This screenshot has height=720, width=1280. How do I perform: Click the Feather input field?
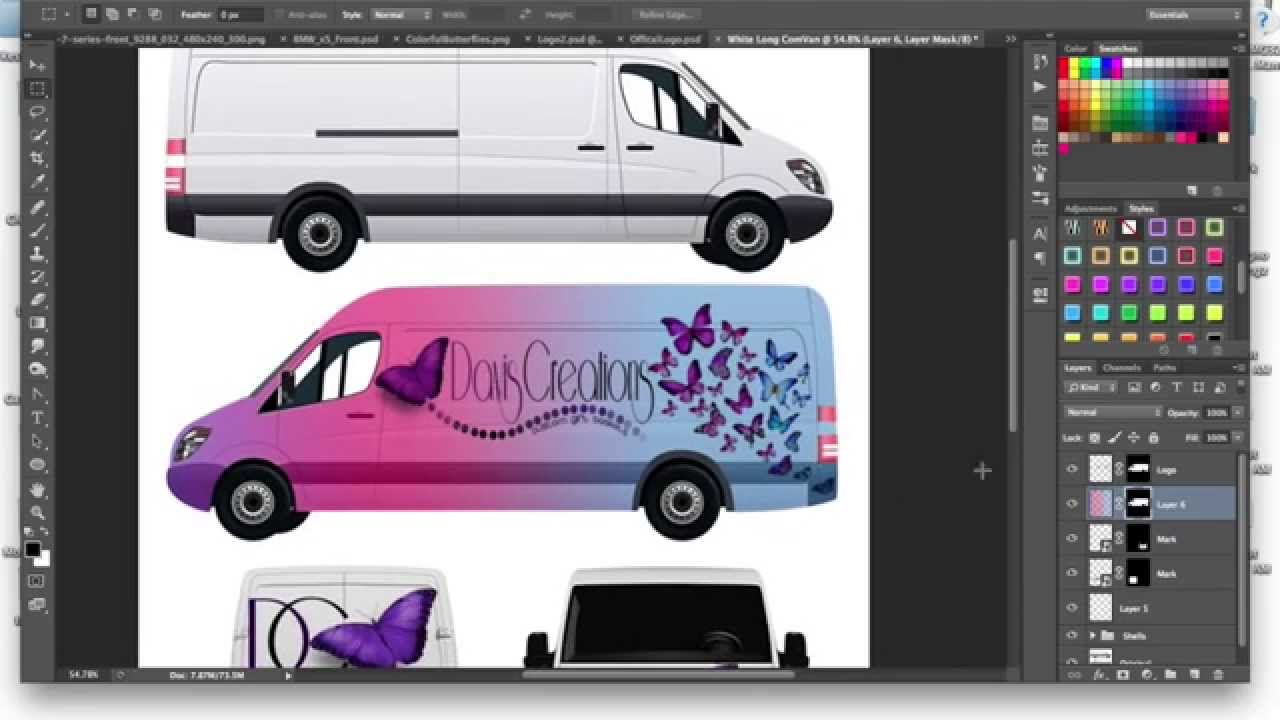click(241, 15)
